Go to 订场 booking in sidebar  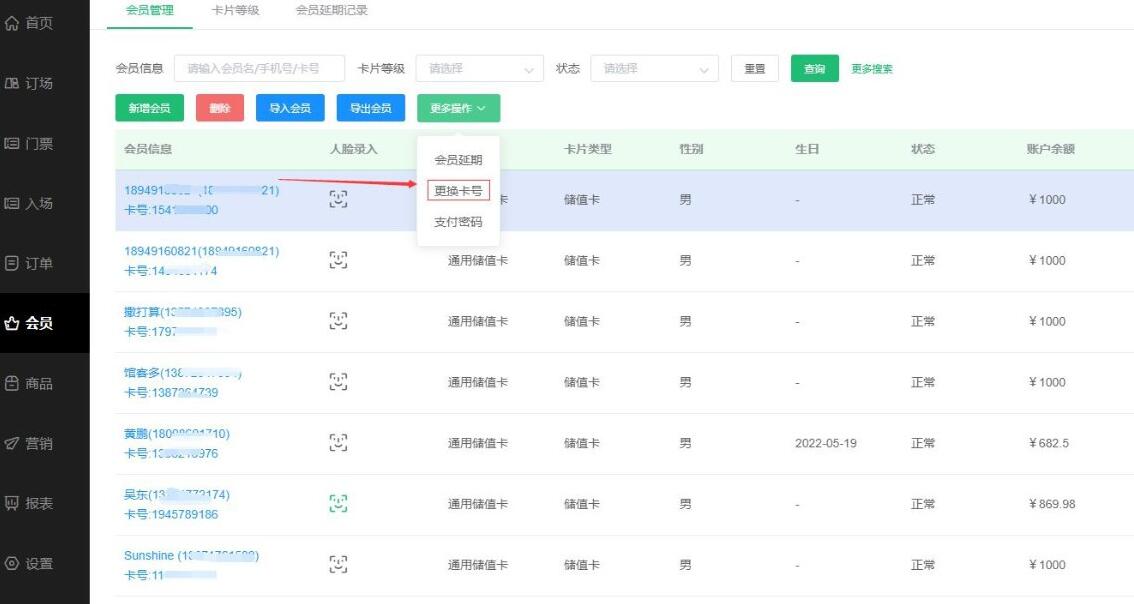[30, 83]
